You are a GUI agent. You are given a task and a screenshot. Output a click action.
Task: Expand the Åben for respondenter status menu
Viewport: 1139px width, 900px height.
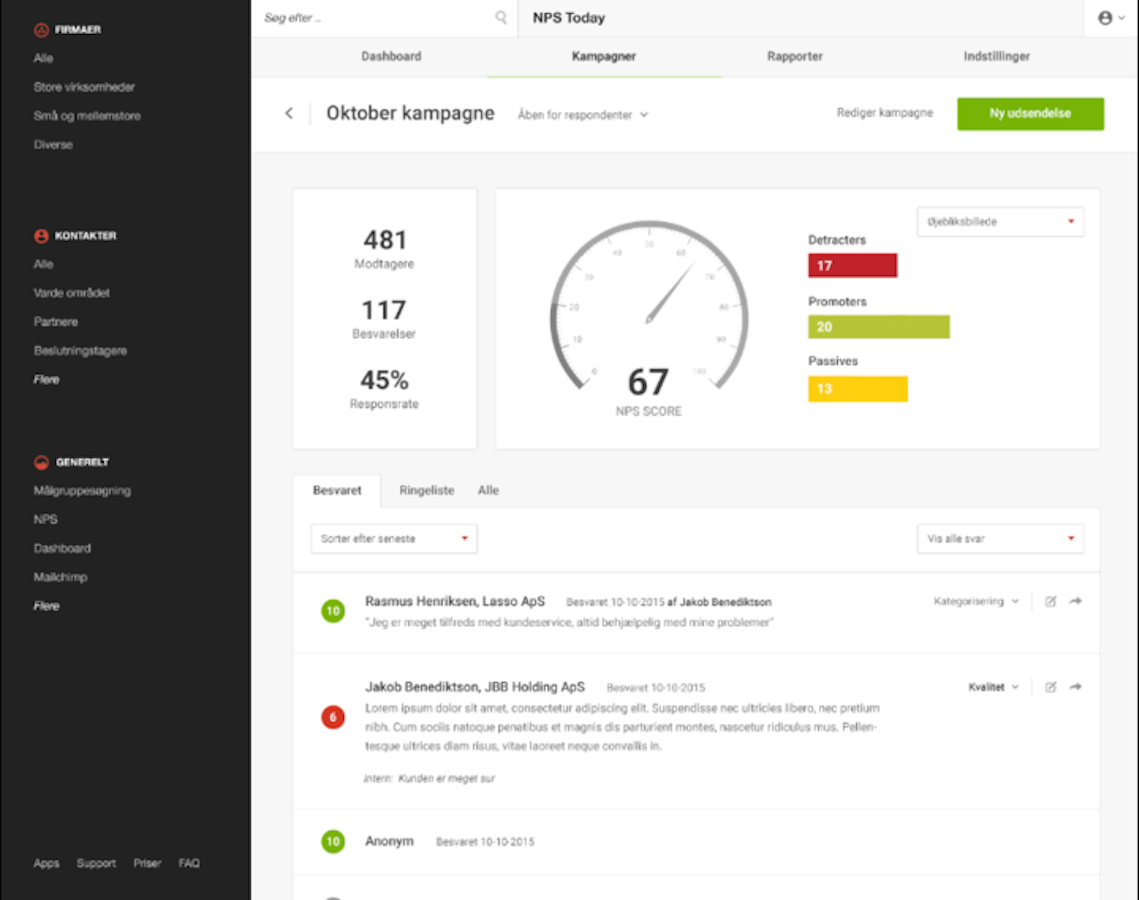(x=583, y=115)
